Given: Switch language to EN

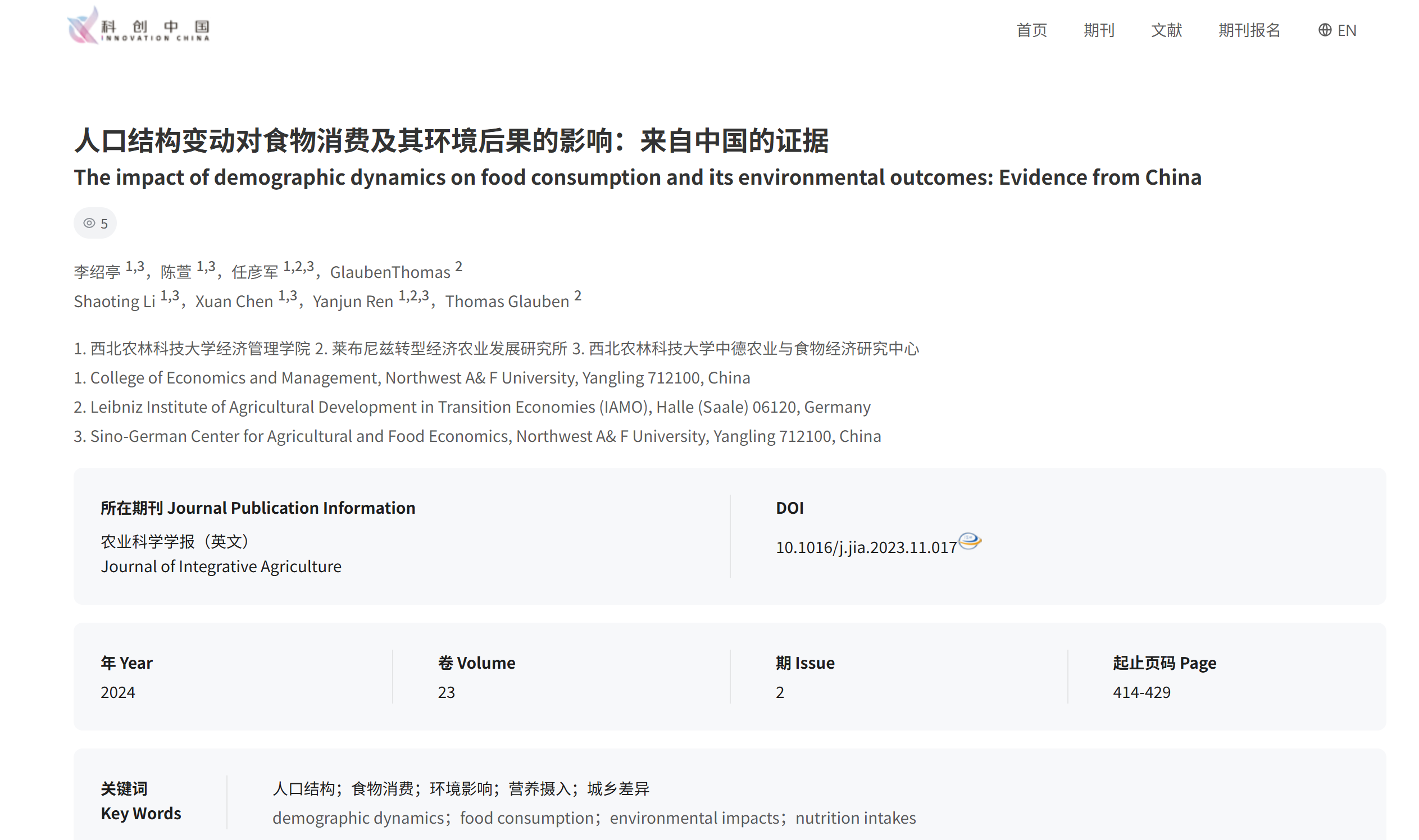Looking at the screenshot, I should (1346, 30).
